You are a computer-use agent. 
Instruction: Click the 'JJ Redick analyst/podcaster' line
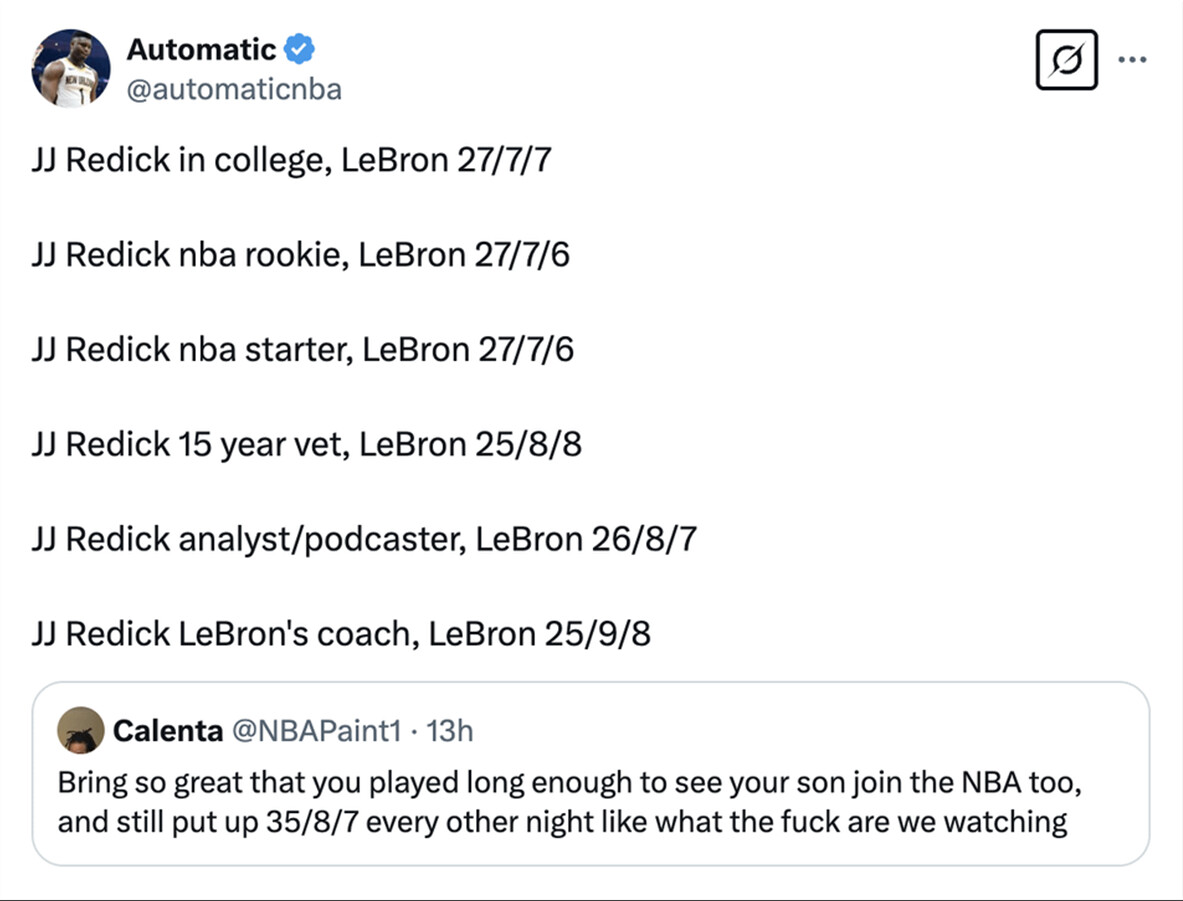coord(364,539)
